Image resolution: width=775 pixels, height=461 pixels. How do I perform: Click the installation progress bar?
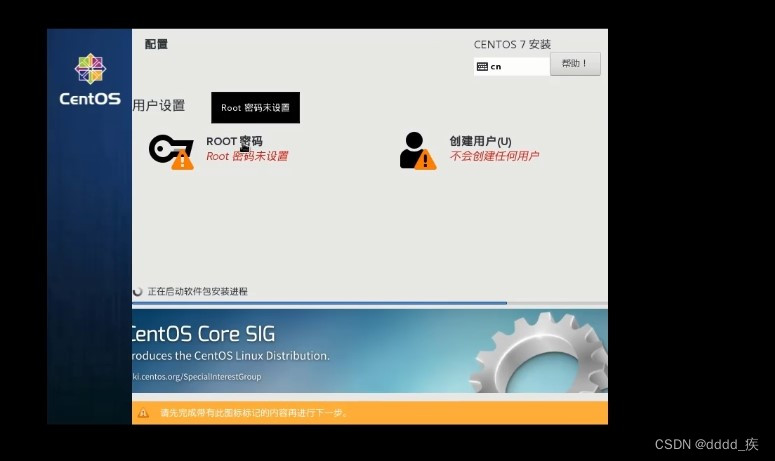tap(370, 303)
